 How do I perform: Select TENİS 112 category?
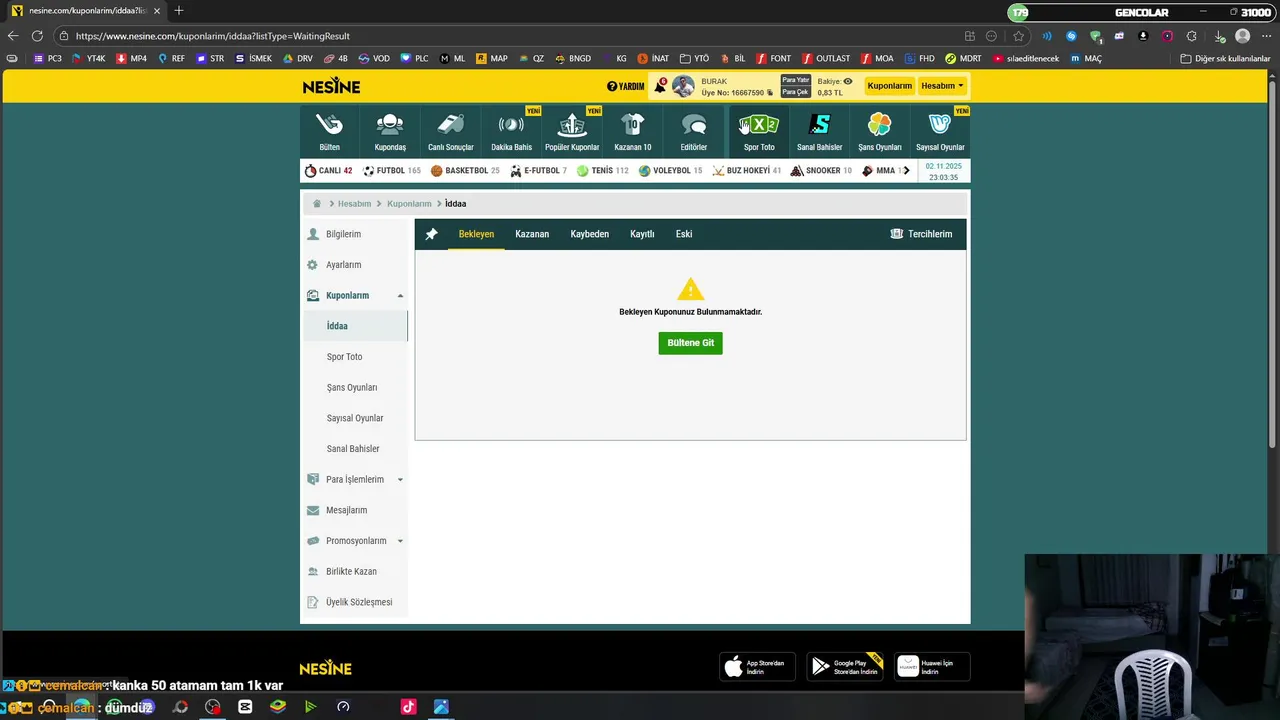point(603,171)
